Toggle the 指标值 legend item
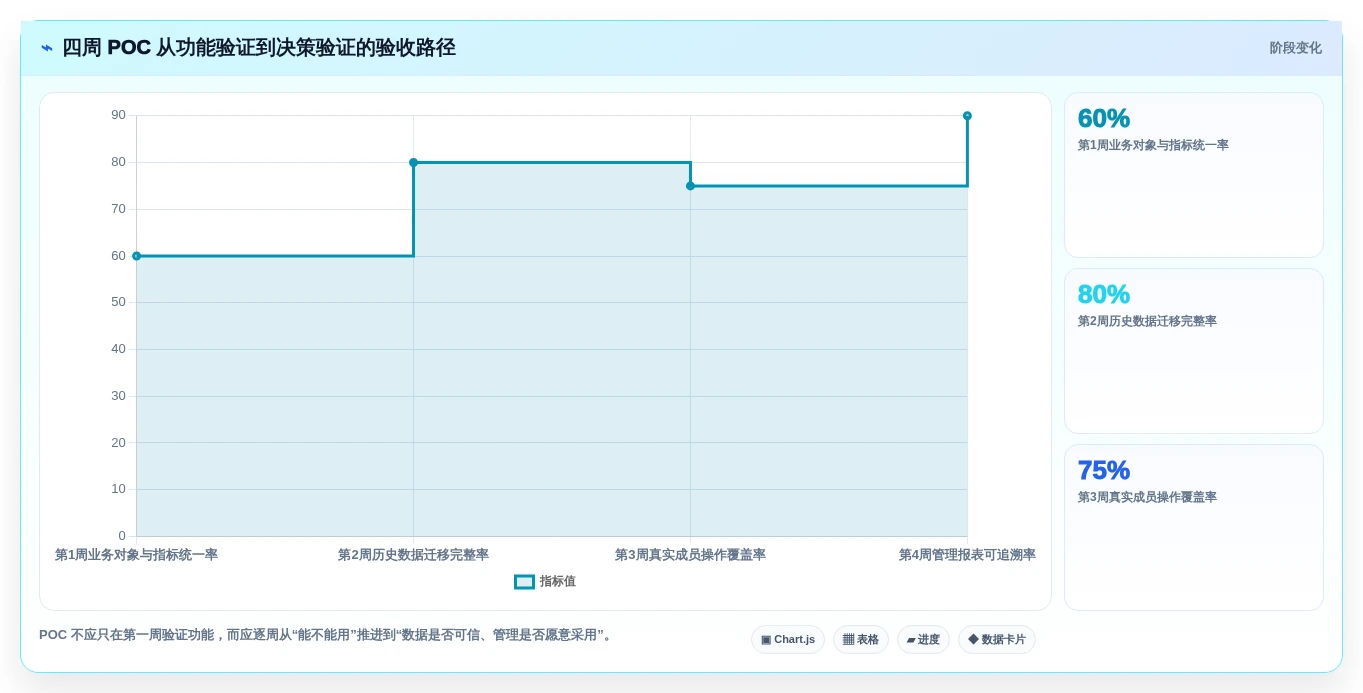Screen dimensions: 1363x693 coord(545,581)
